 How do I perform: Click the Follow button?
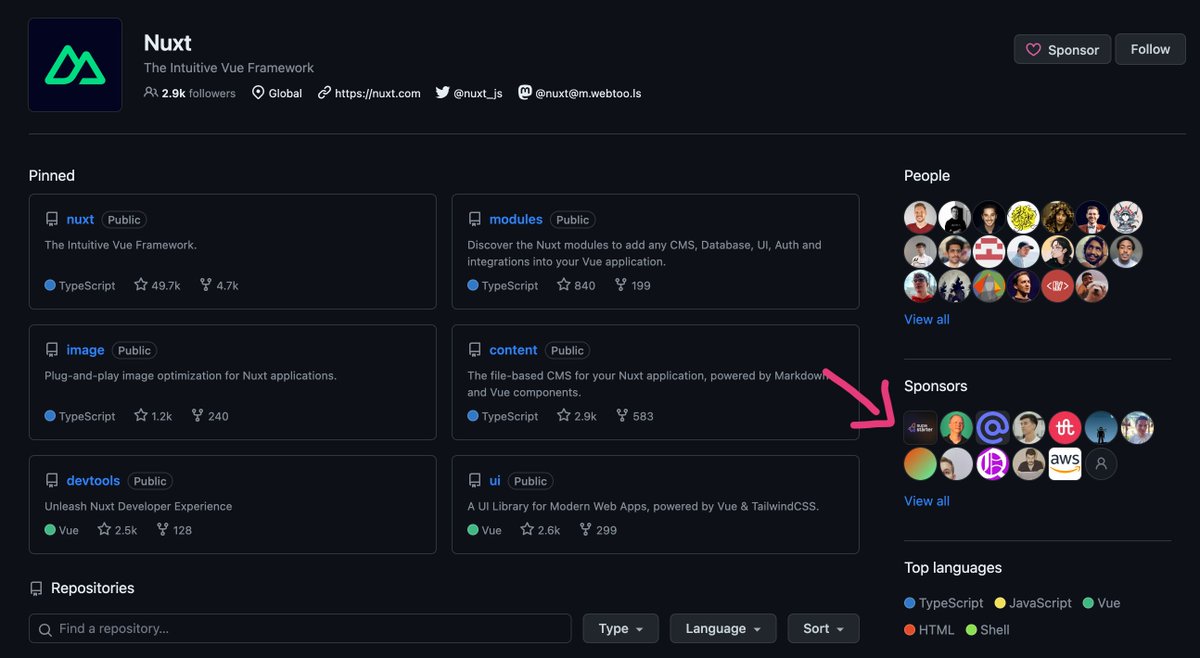(1150, 49)
